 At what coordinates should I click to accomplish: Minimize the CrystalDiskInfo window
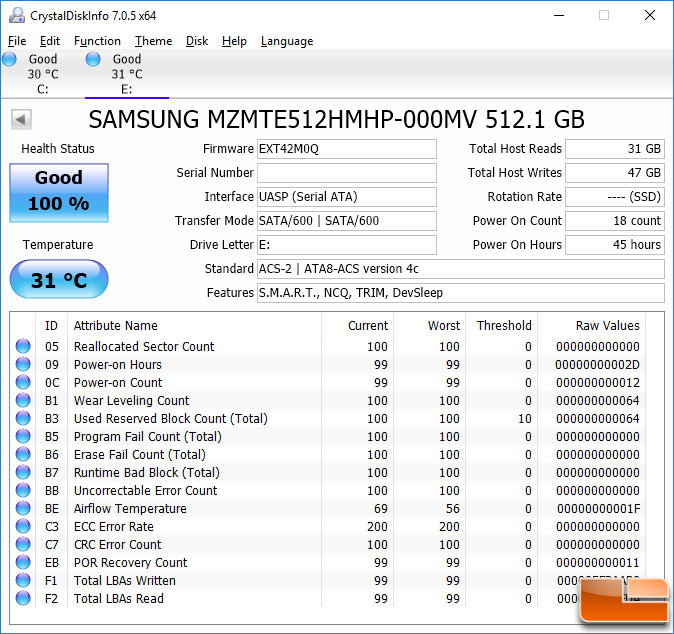(559, 15)
